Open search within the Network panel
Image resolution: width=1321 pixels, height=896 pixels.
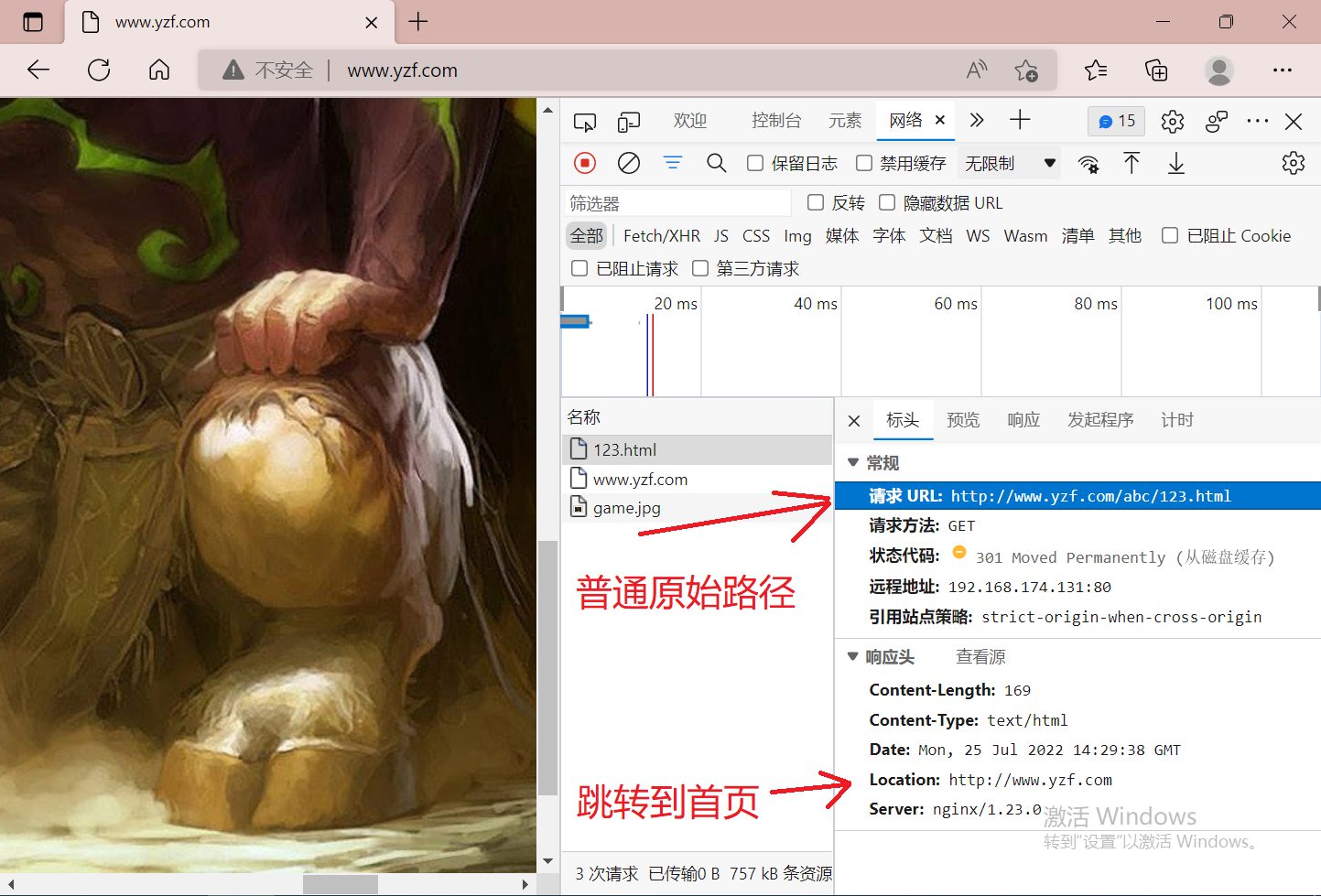click(x=716, y=163)
